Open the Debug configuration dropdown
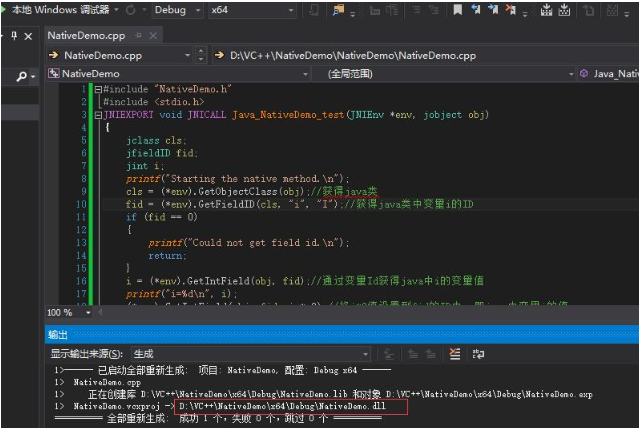This screenshot has height=428, width=639. pos(177,10)
